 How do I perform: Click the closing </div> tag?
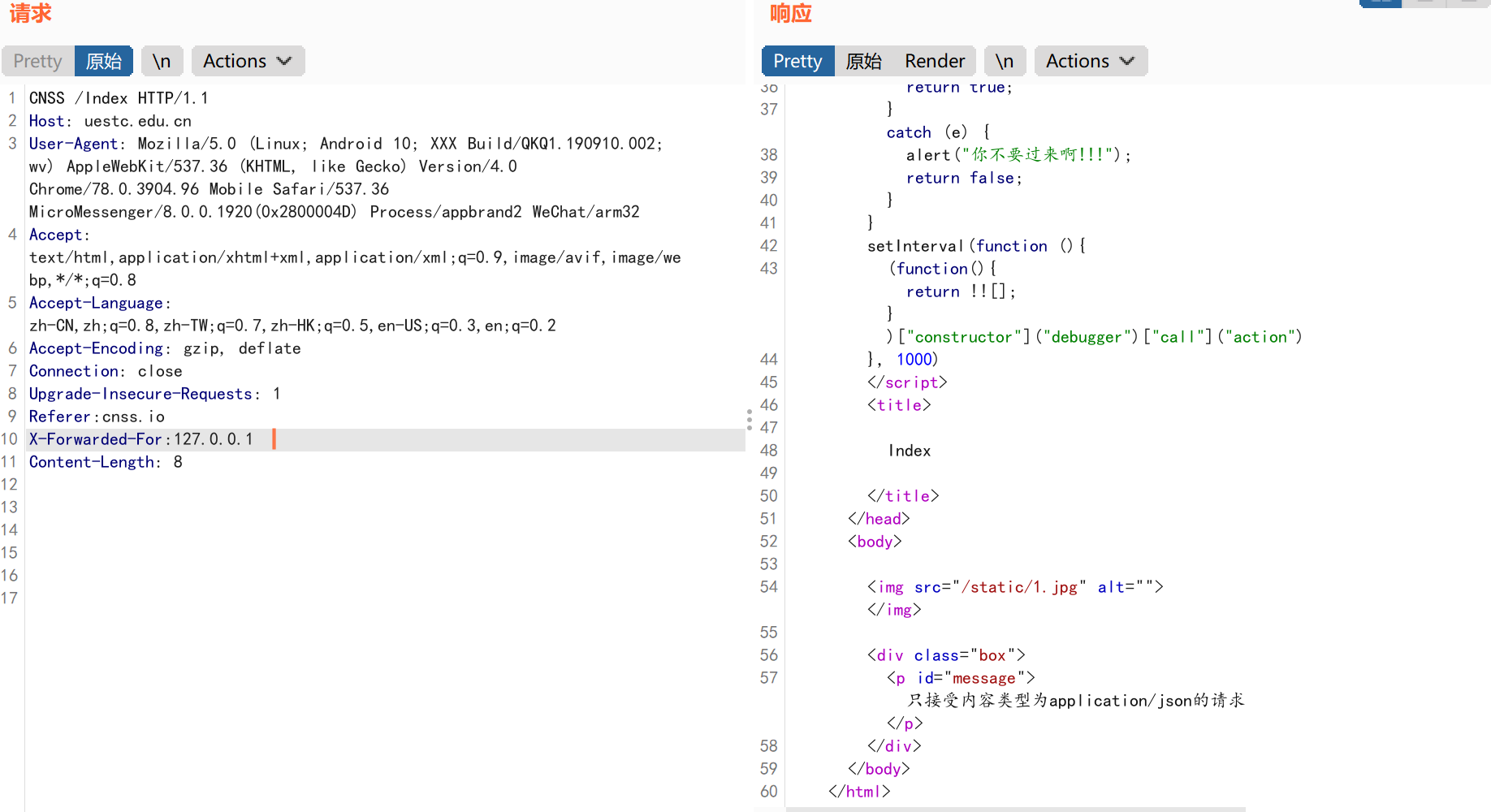pyautogui.click(x=894, y=746)
